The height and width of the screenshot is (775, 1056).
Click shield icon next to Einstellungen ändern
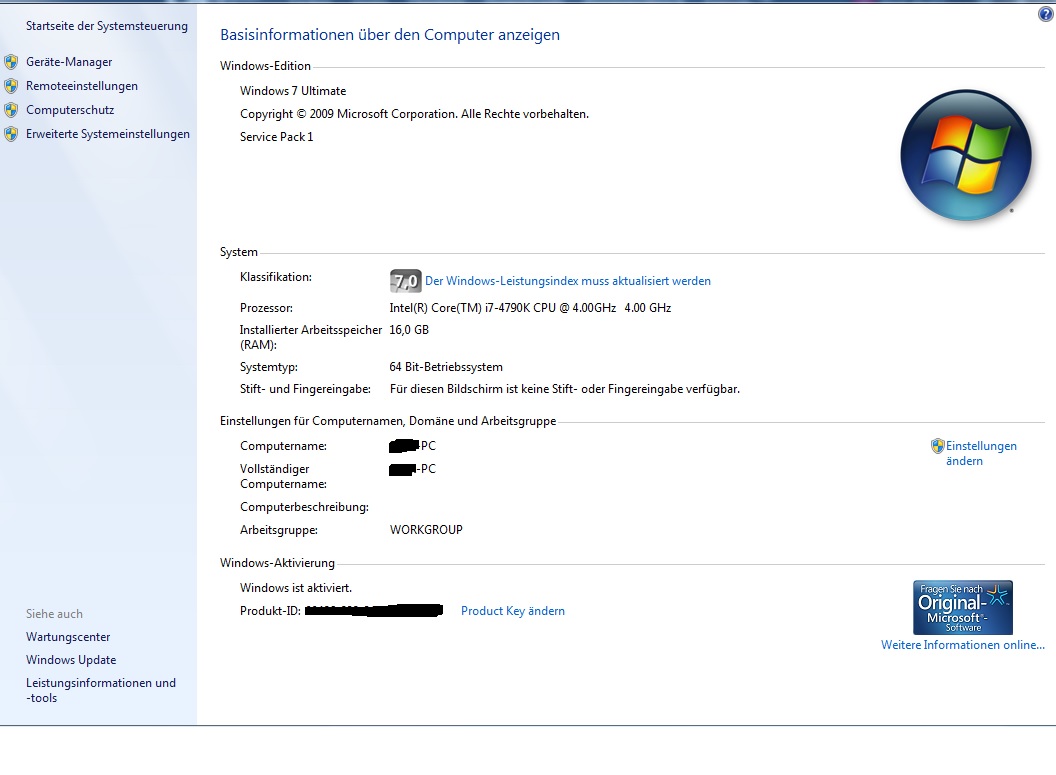pyautogui.click(x=937, y=446)
